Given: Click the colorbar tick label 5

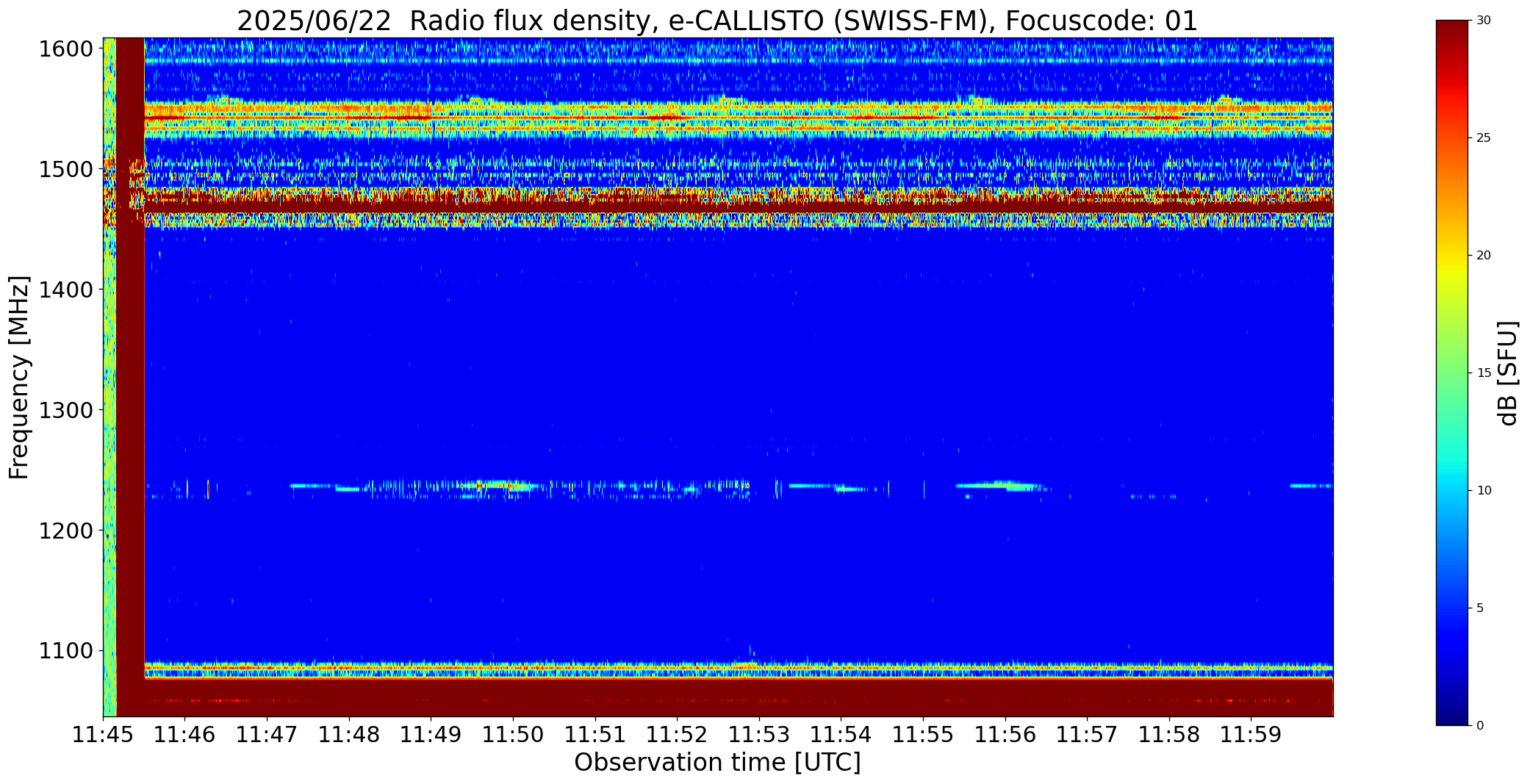Looking at the screenshot, I should [x=1480, y=608].
